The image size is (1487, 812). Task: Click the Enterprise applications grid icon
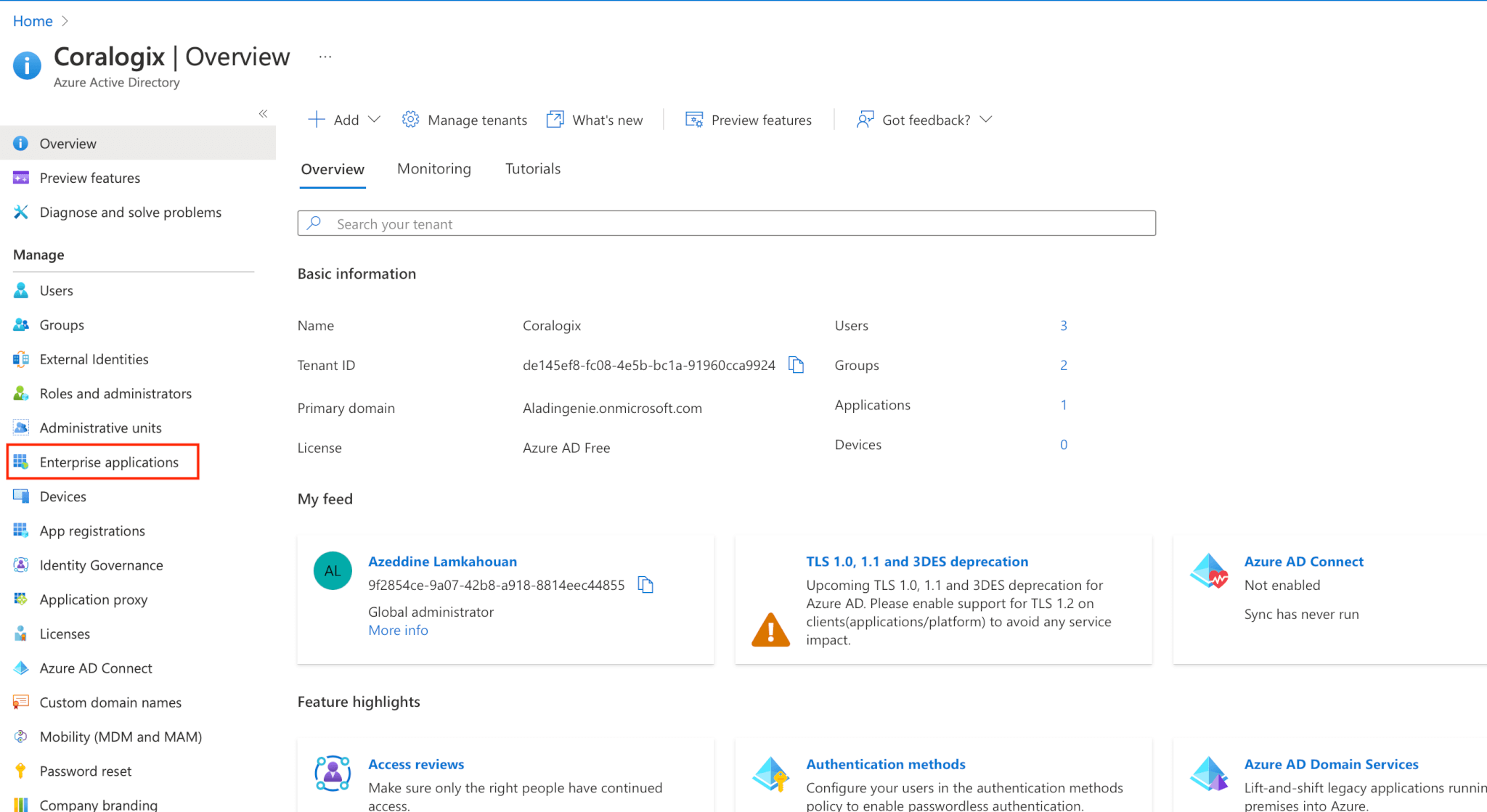point(21,462)
